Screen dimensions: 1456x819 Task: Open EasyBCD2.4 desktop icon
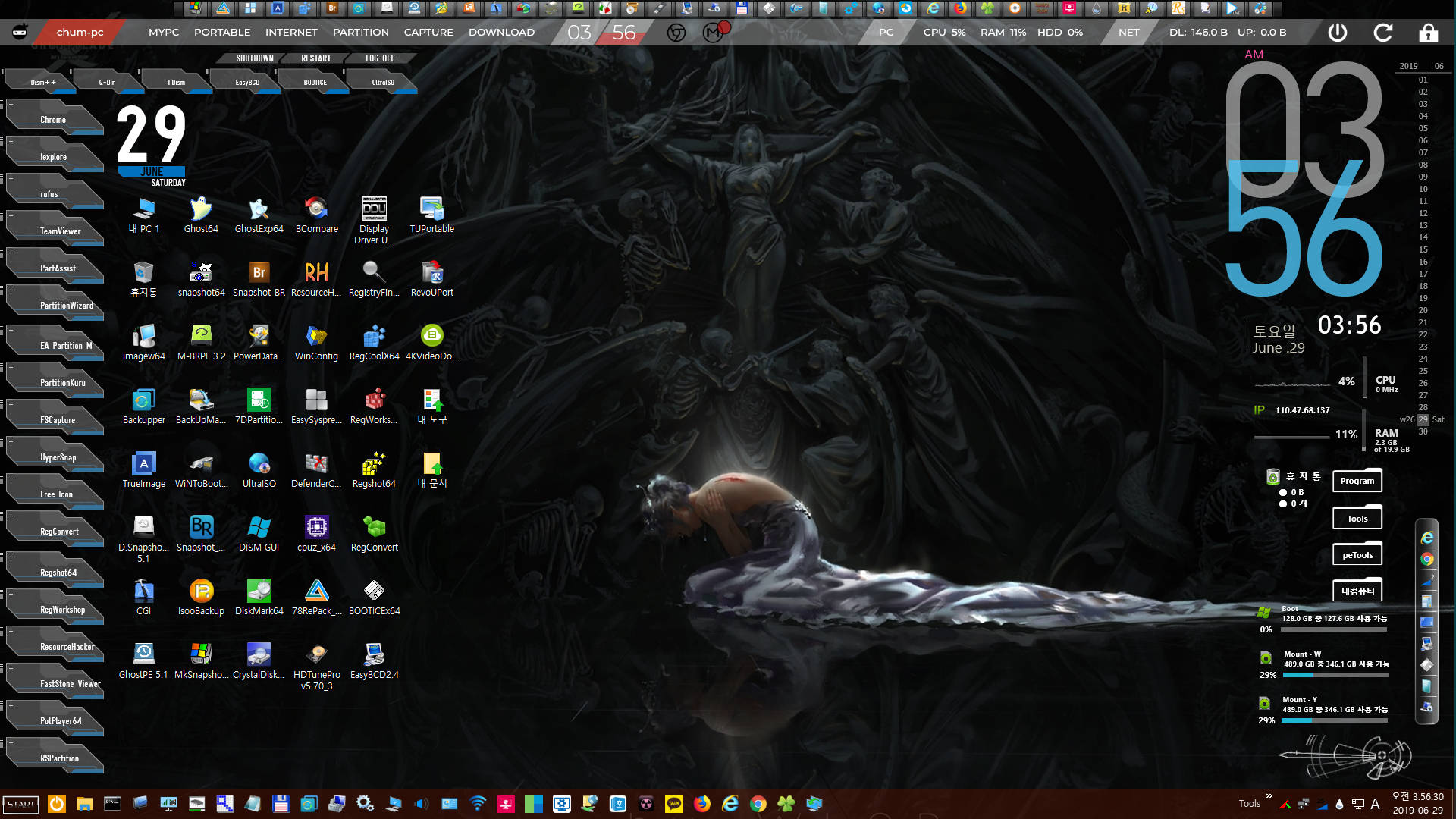click(374, 661)
